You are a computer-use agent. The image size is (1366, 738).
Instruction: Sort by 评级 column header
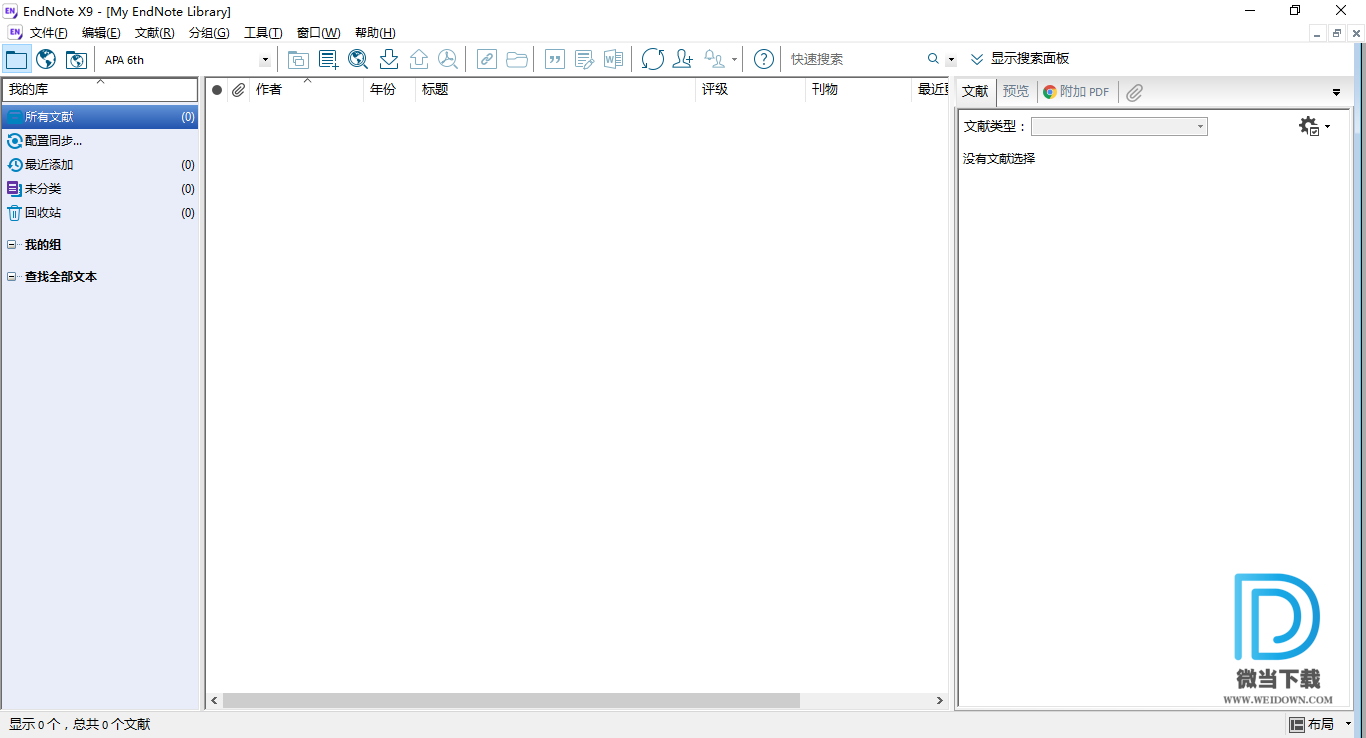coord(750,90)
